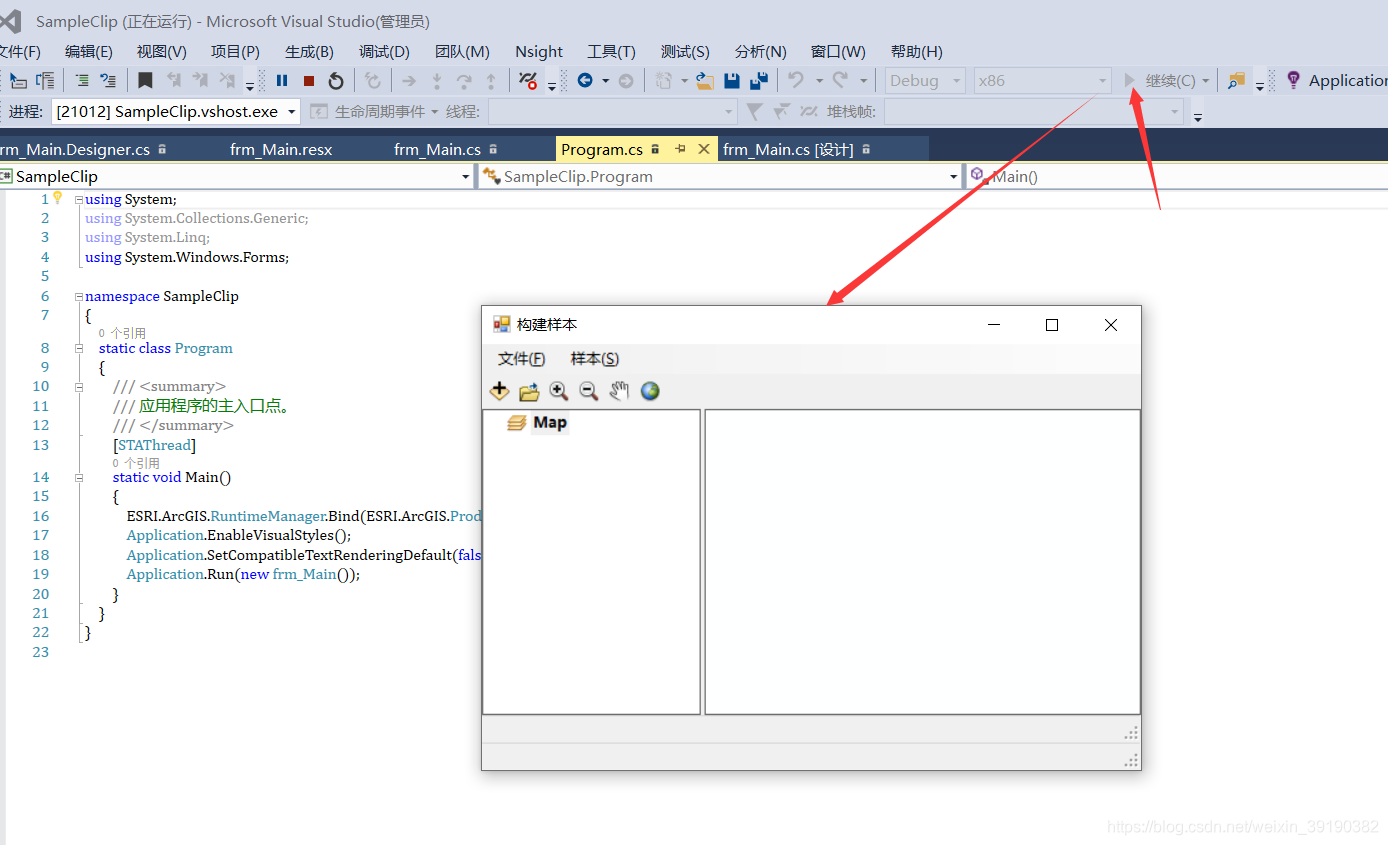Click the breakpoint settings icon with red circle
The image size is (1388, 845).
(529, 81)
